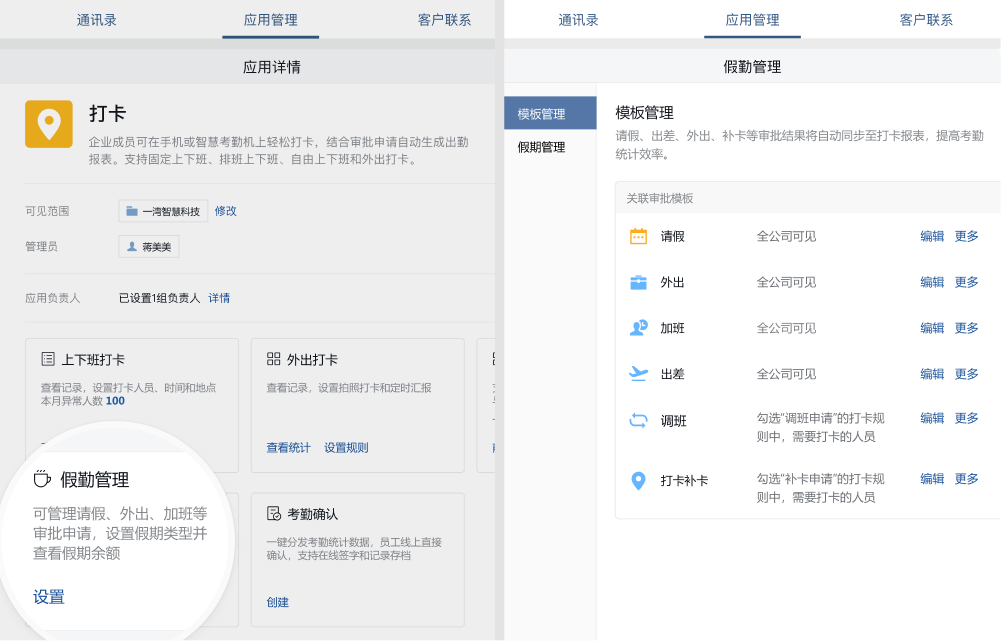The image size is (1002, 641).
Task: Open 通讯录 tab in the 应用详情 panel
Action: point(96,20)
